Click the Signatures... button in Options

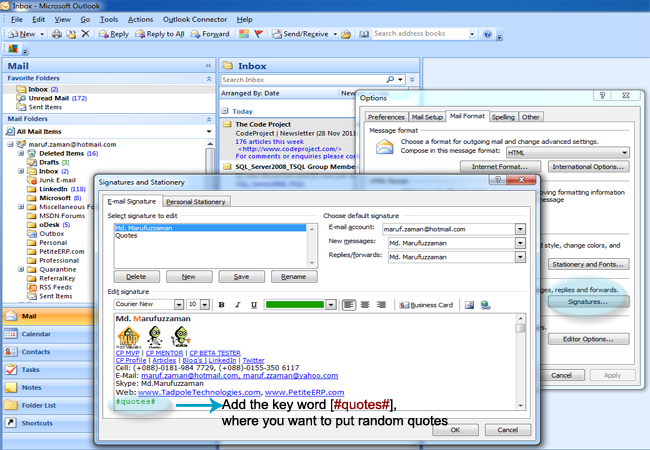tap(588, 300)
